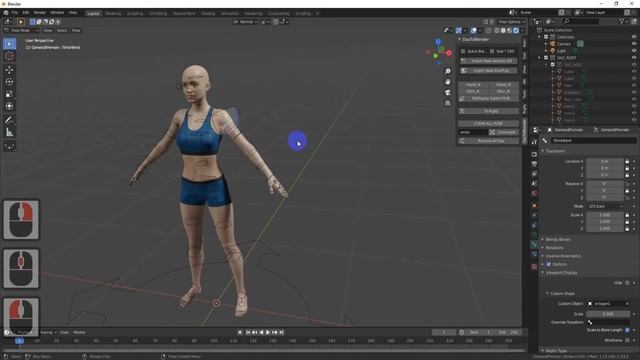
Task: Pick the Rotate tool
Action: 9,82
